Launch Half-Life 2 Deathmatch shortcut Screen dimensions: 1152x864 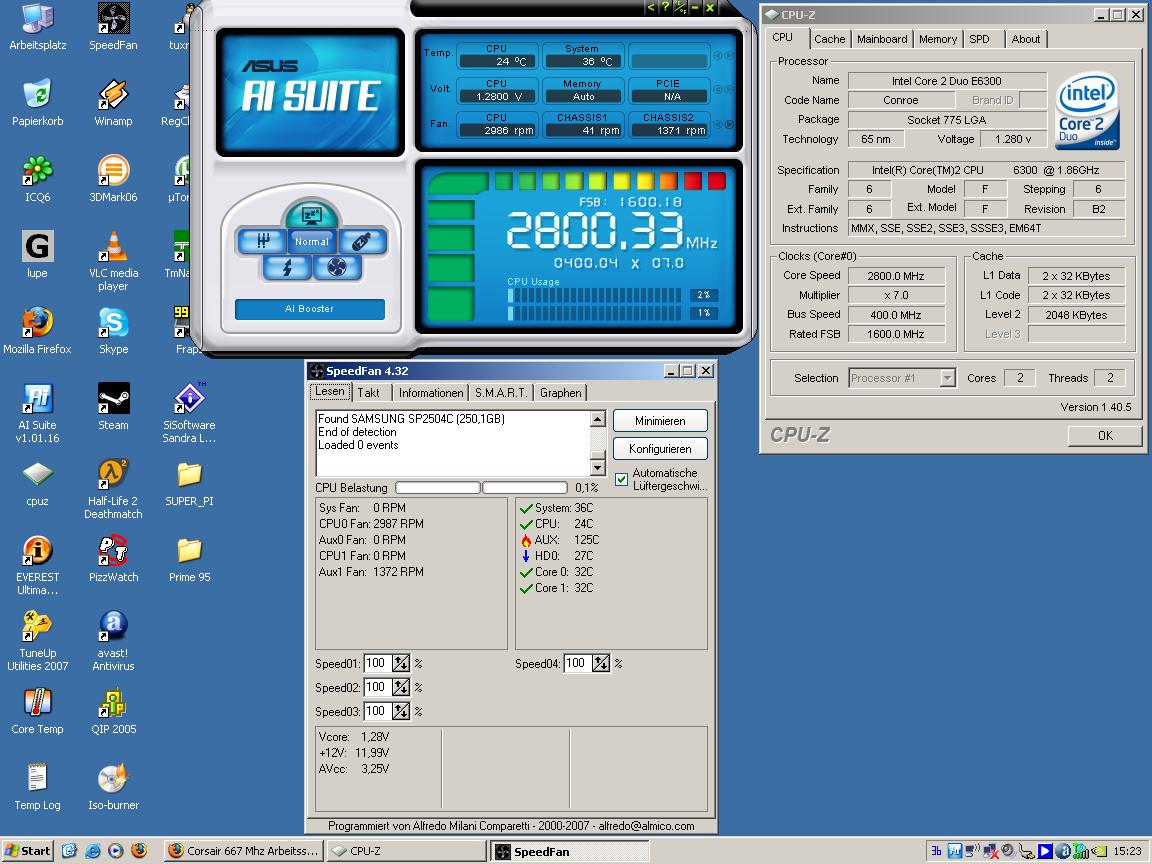click(113, 489)
